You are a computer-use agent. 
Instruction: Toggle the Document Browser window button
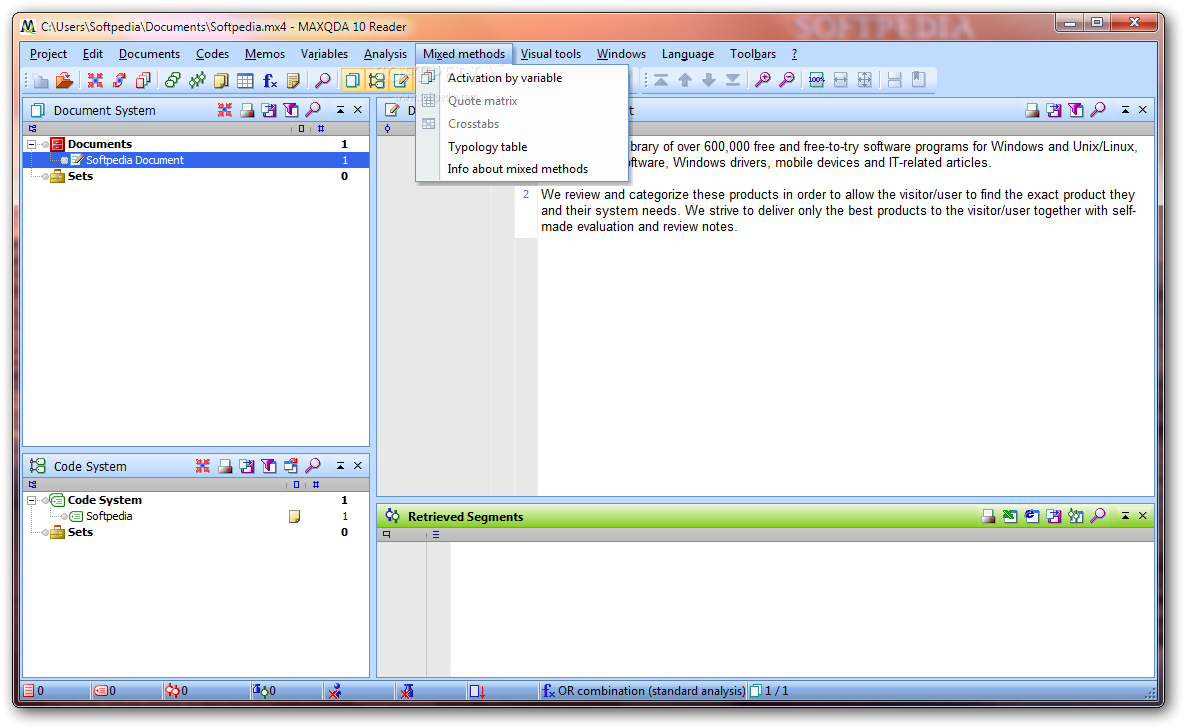(401, 80)
